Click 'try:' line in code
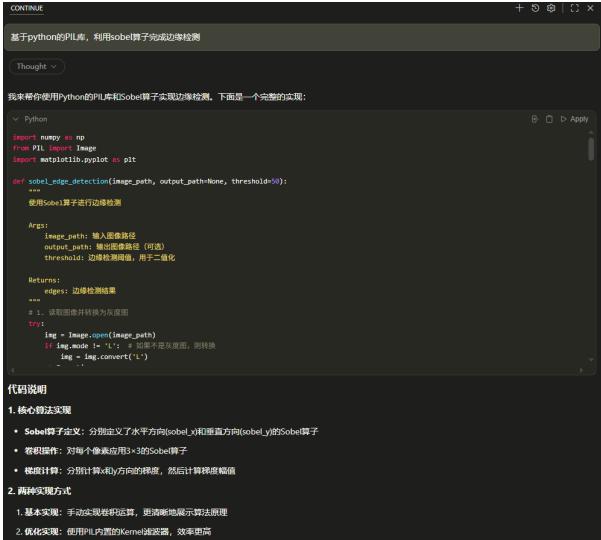The image size is (601, 540). 36,324
